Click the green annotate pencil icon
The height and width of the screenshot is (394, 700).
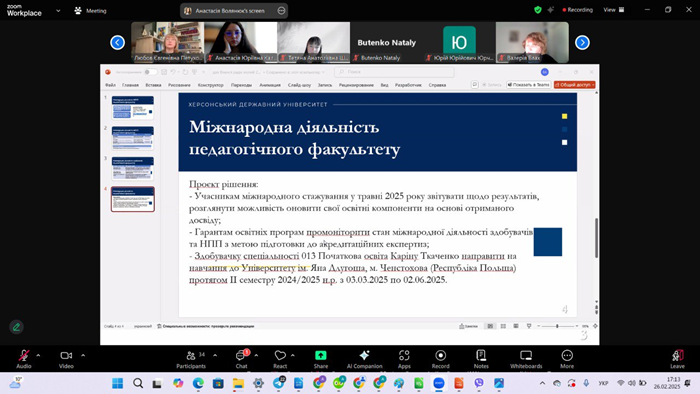click(17, 327)
